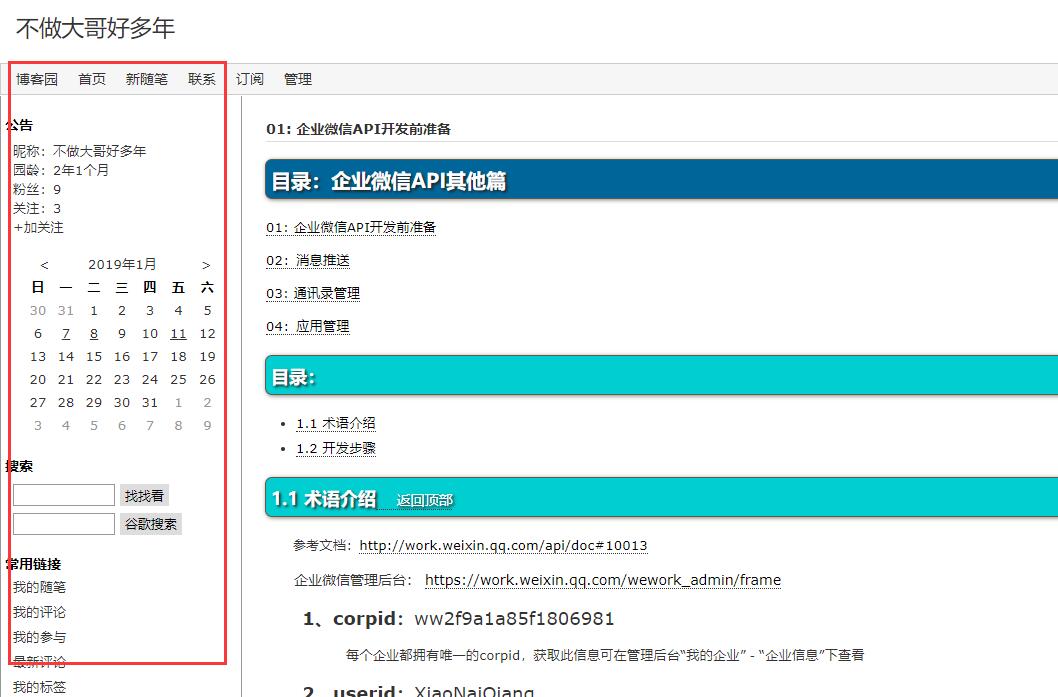Open the directory link 04: 应用管理
The image size is (1058, 697).
point(308,327)
